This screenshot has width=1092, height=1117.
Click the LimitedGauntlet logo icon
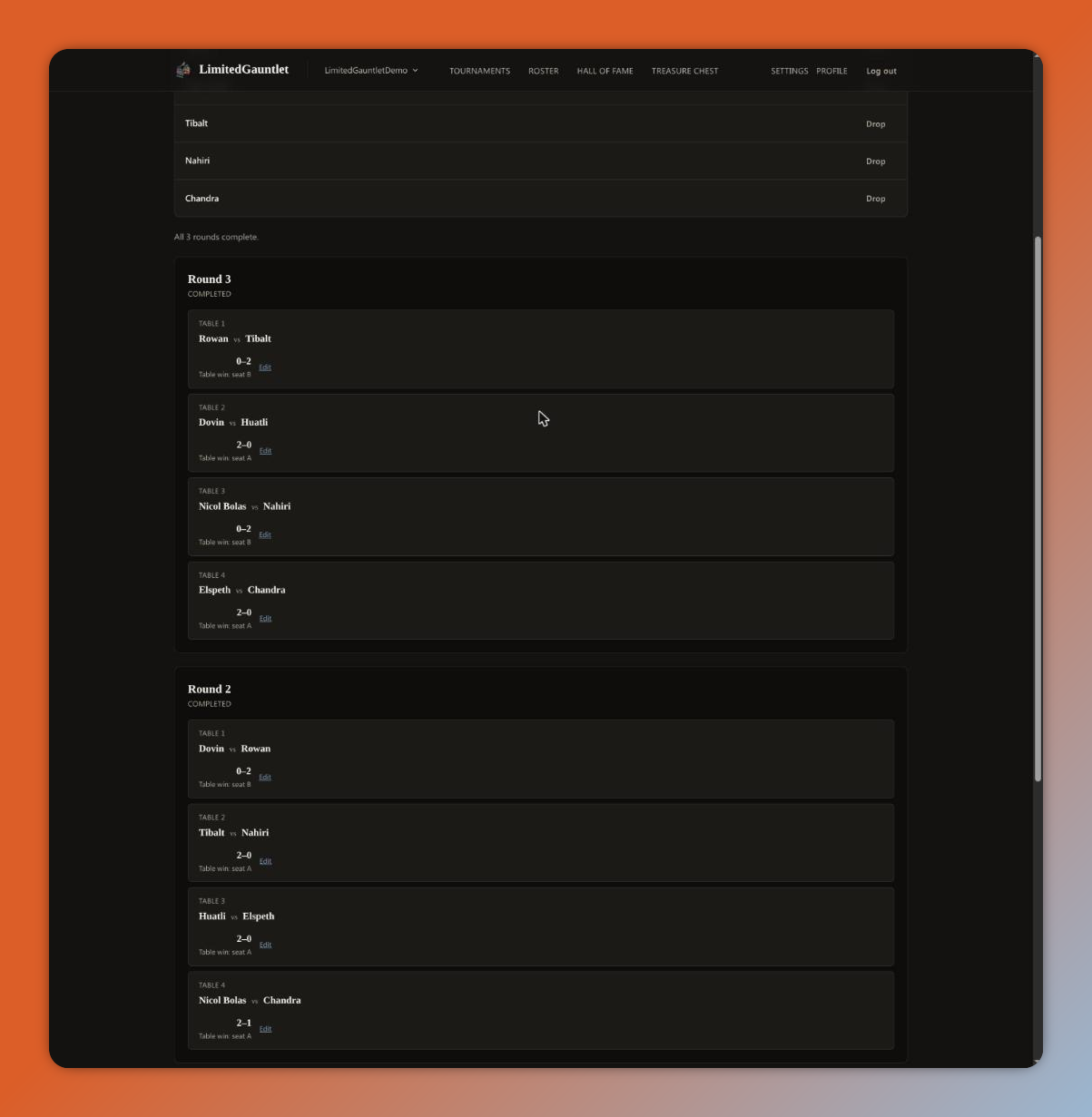[x=183, y=70]
